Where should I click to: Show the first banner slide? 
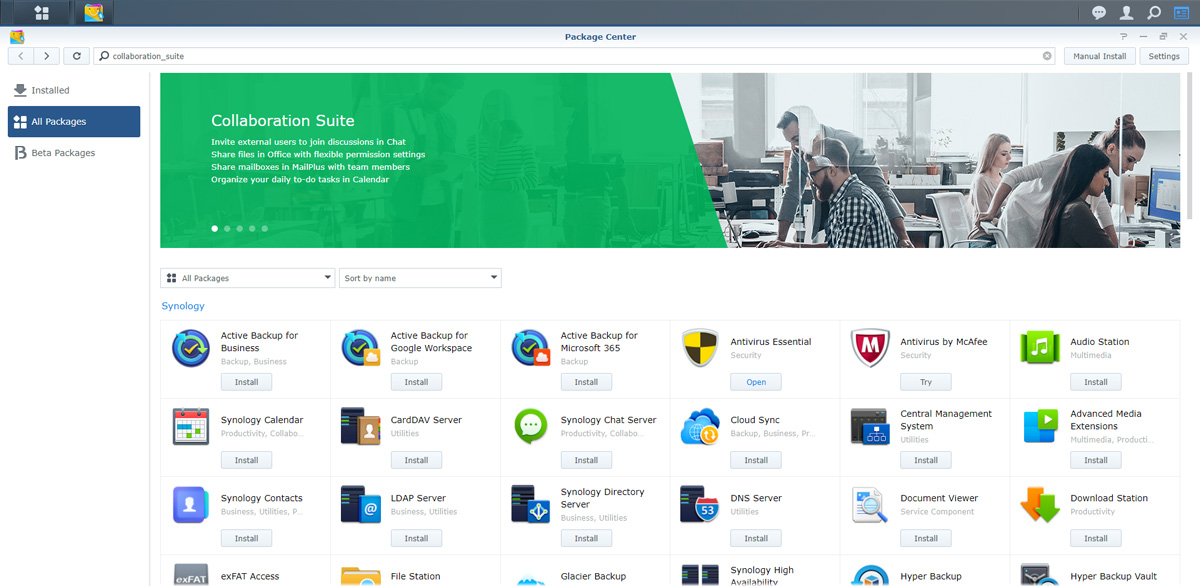coord(215,229)
